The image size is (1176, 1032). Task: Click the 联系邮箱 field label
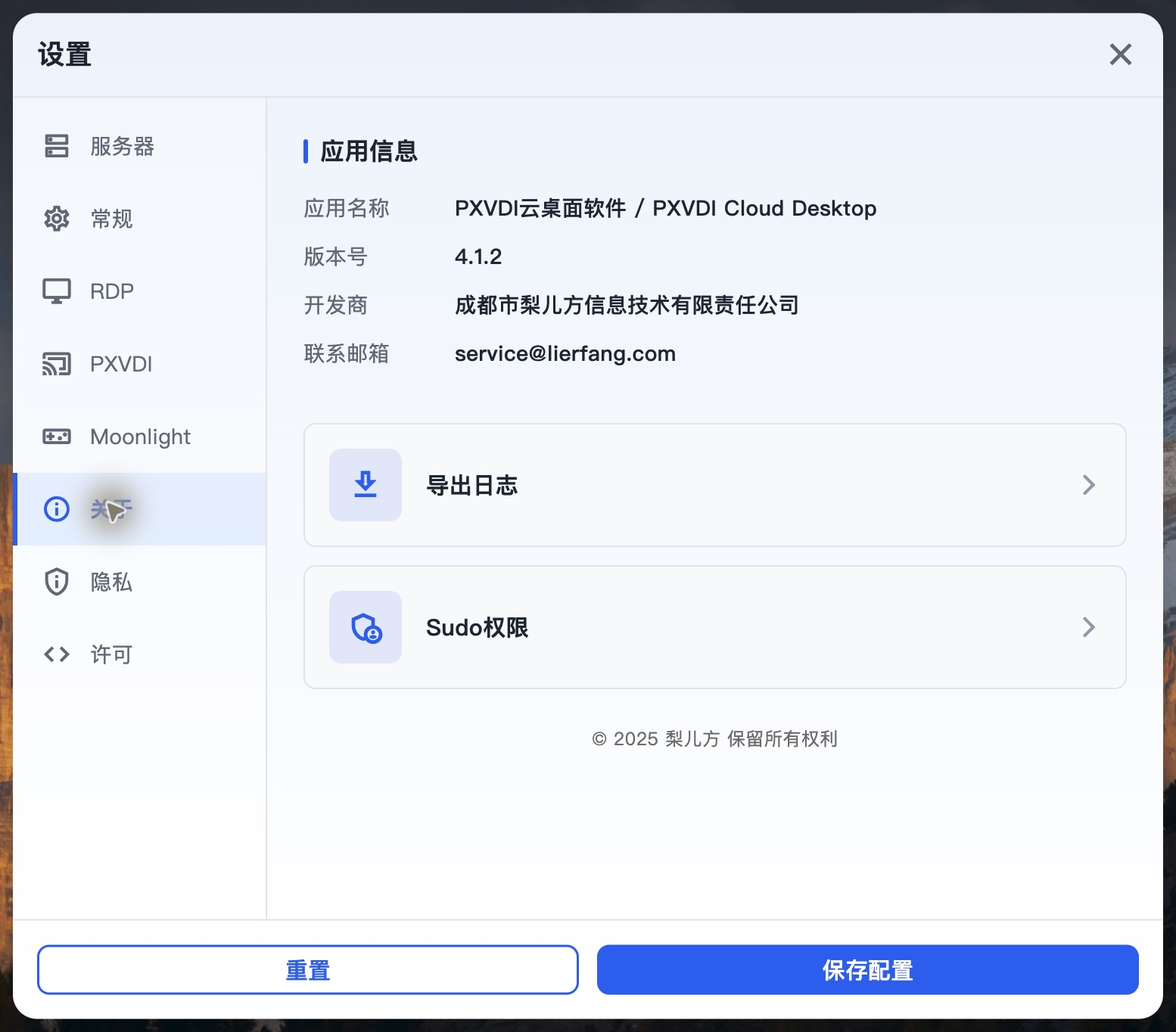pos(347,353)
